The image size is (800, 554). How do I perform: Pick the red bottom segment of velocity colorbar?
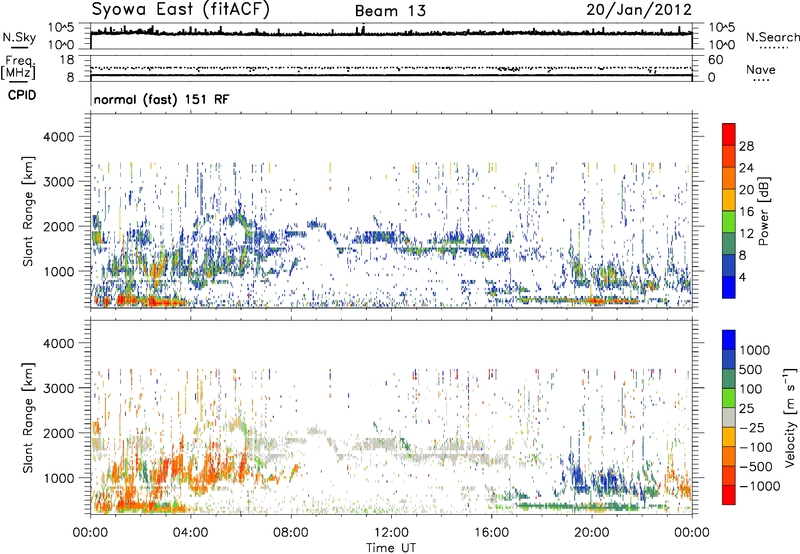729,495
